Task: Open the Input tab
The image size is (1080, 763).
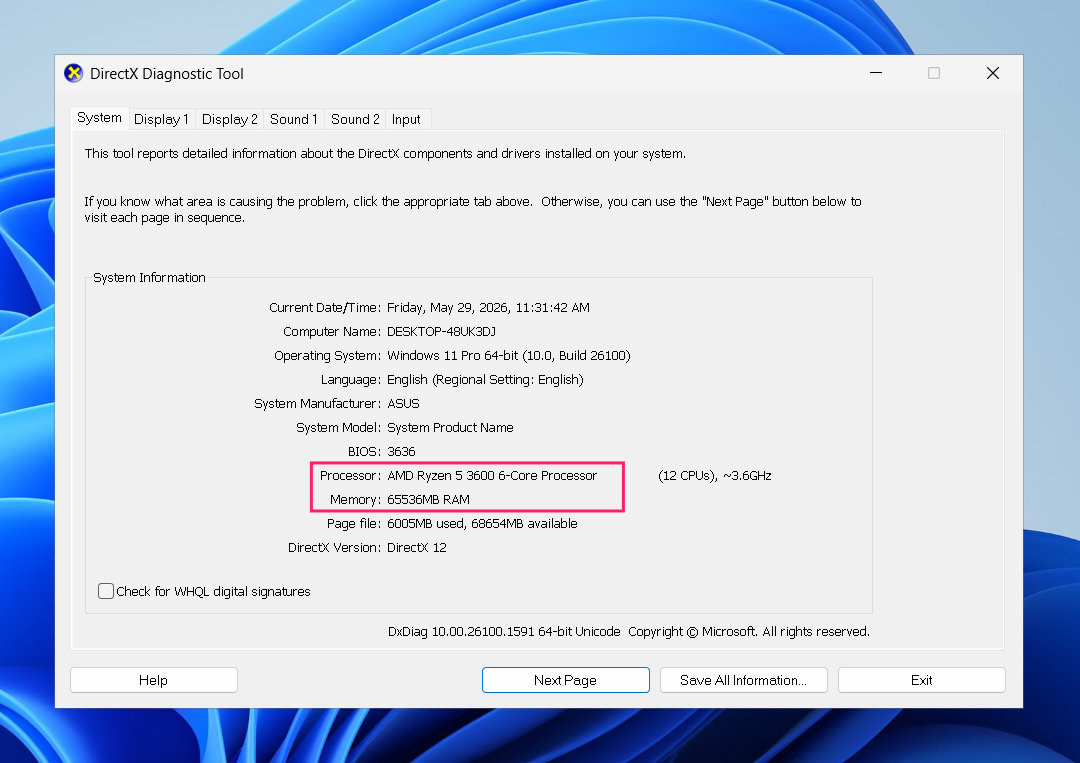Action: coord(406,119)
